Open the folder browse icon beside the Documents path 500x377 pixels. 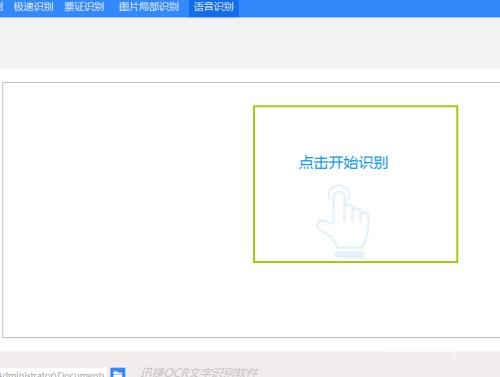coord(118,373)
